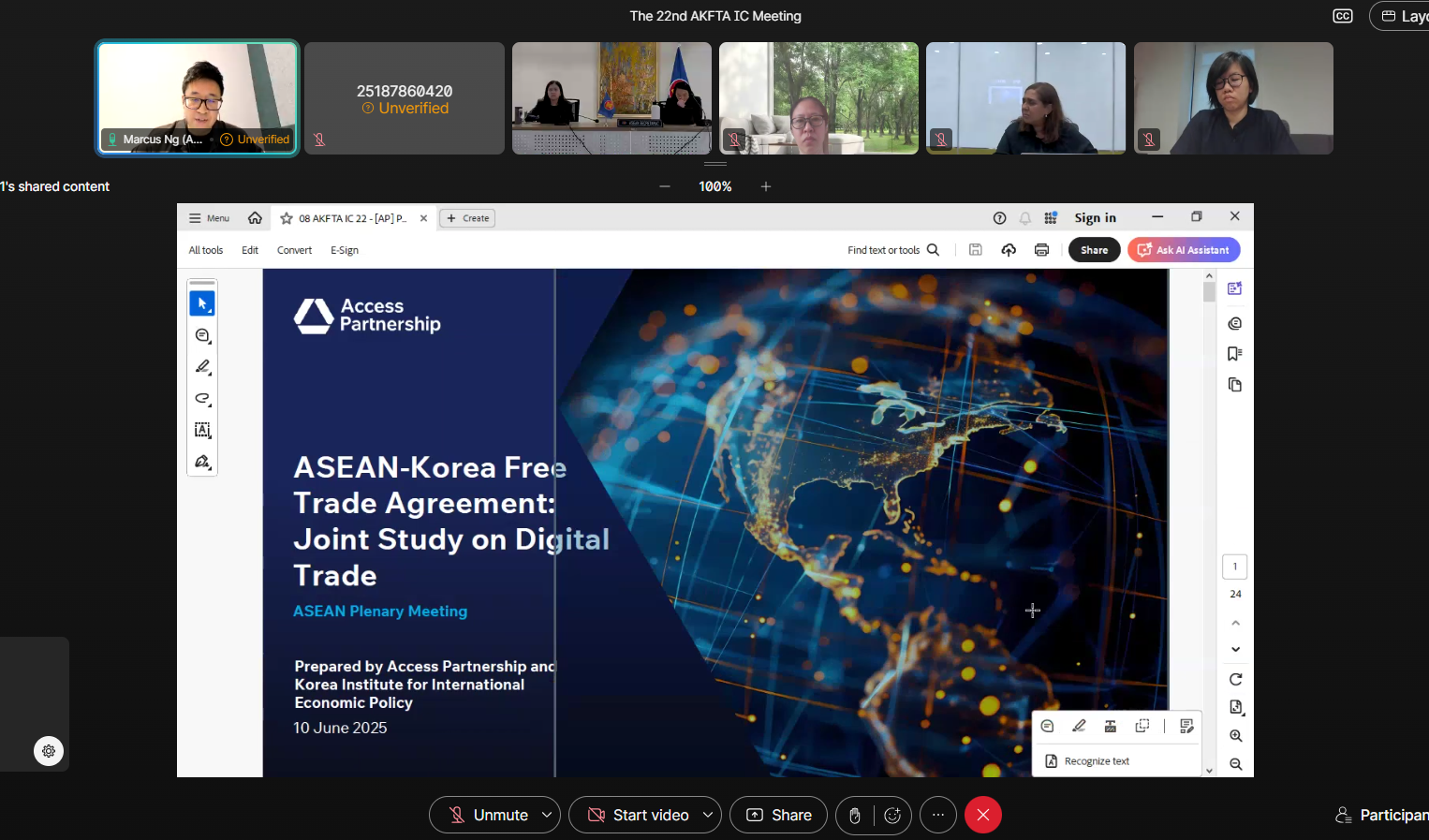This screenshot has height=840, width=1429.
Task: Click the Create button in Acrobat
Action: click(467, 218)
